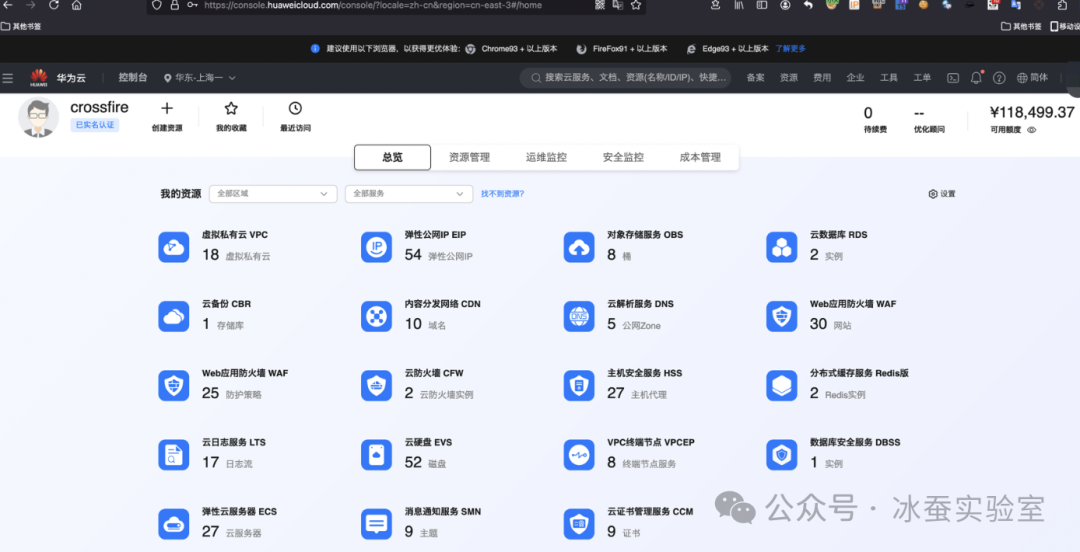This screenshot has height=552, width=1080.
Task: Click the 创建资源 plus icon
Action: [x=167, y=108]
